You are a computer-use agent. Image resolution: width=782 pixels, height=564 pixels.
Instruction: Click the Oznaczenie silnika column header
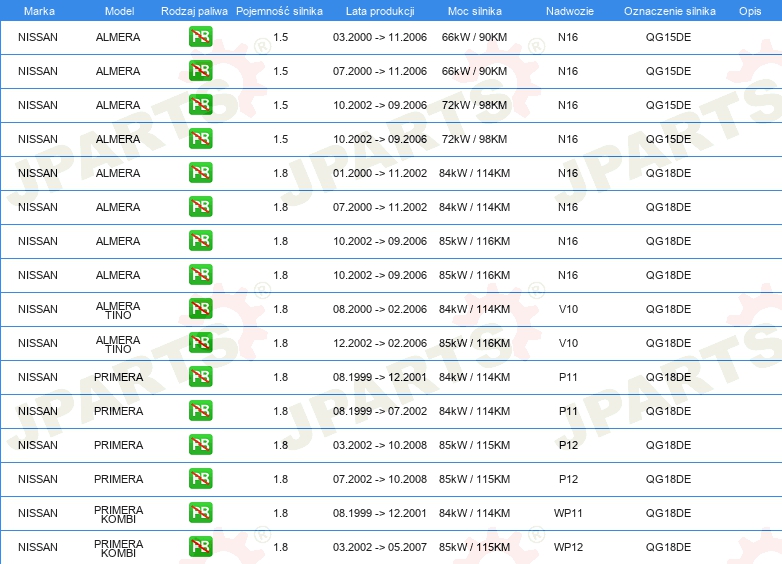670,11
